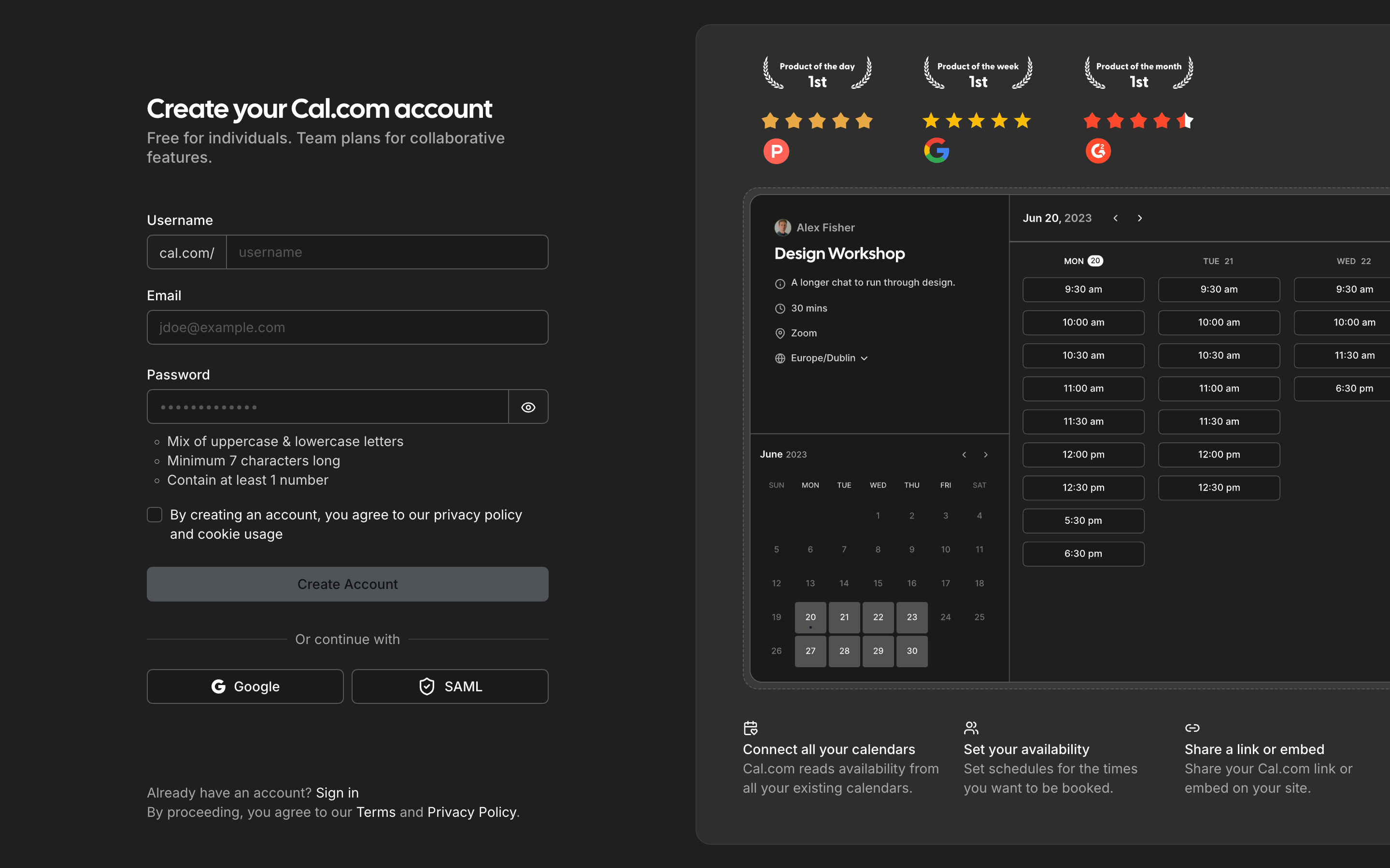Click Alex Fisher's avatar picture

click(x=782, y=227)
